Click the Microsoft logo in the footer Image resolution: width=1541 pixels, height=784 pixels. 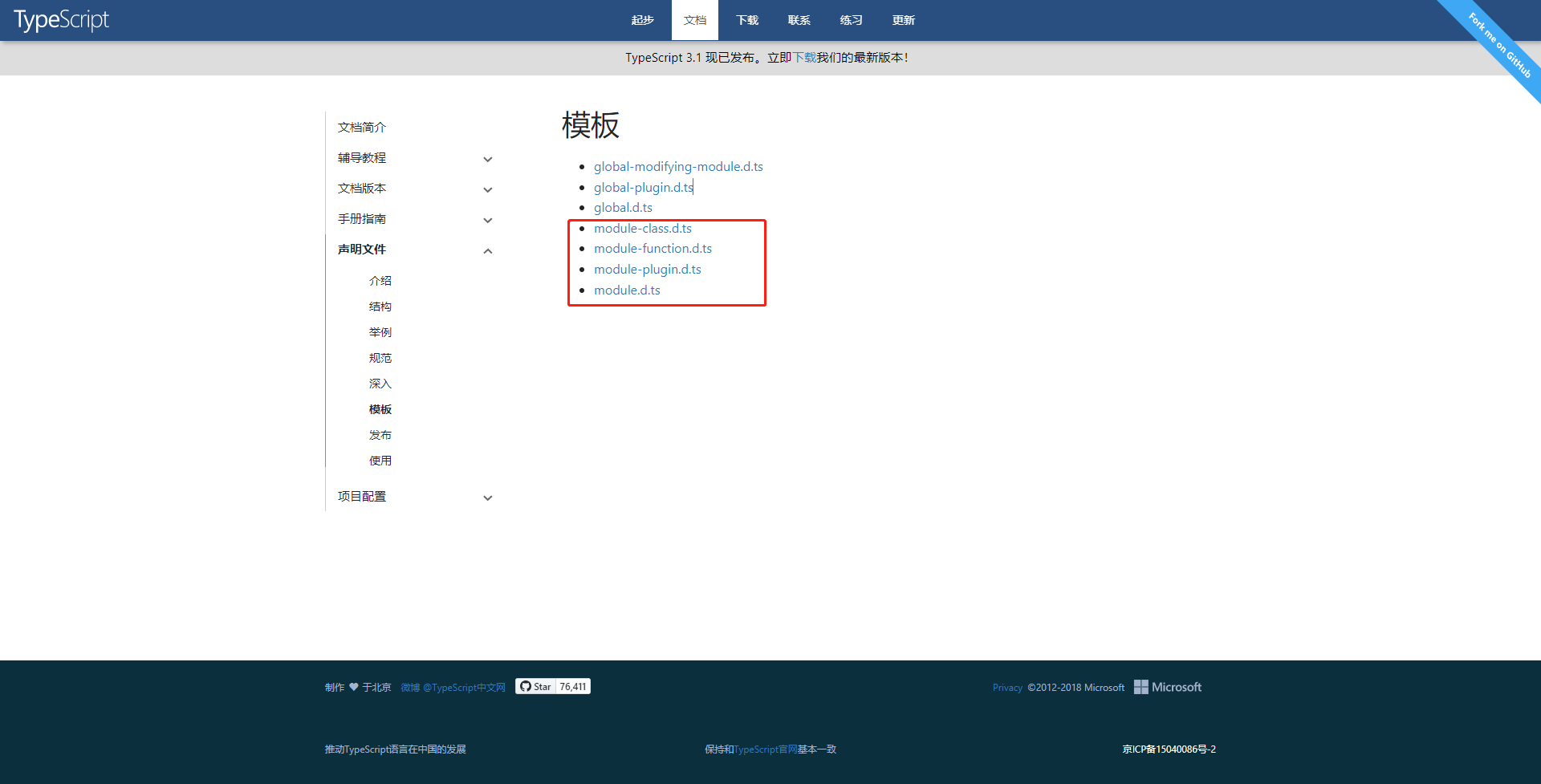coord(1168,687)
